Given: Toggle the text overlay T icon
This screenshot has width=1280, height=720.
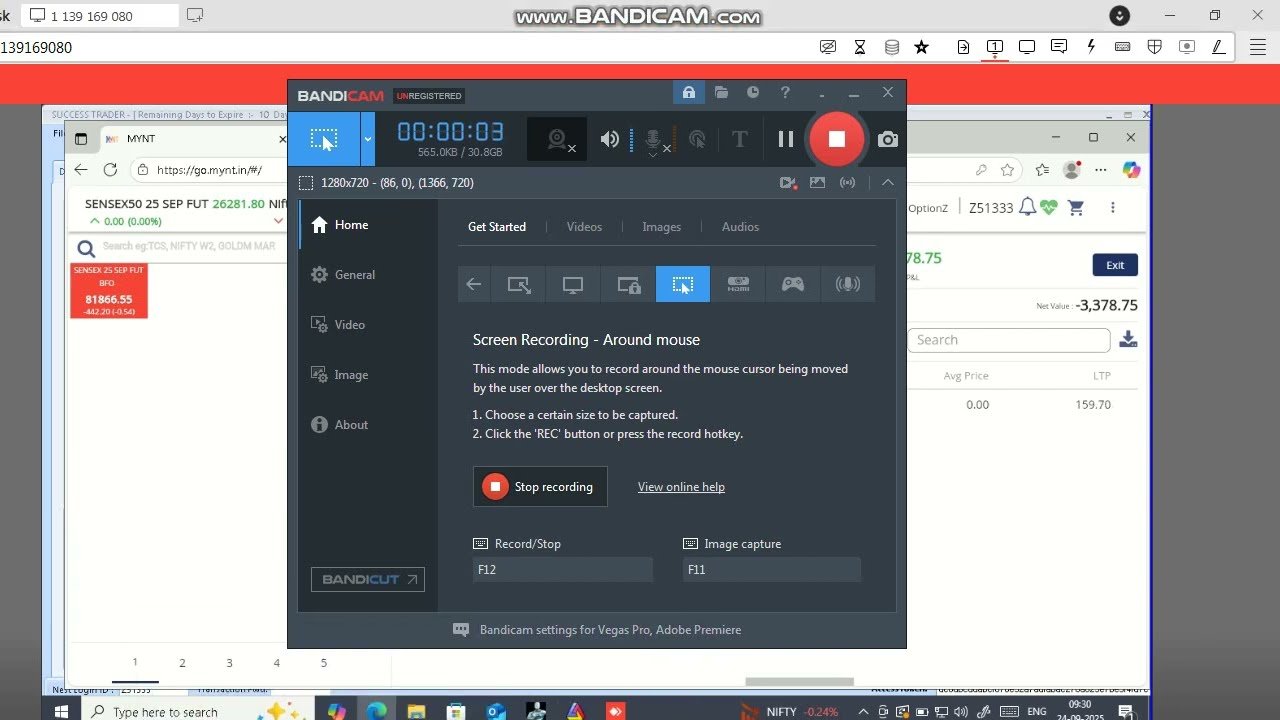Looking at the screenshot, I should [740, 139].
